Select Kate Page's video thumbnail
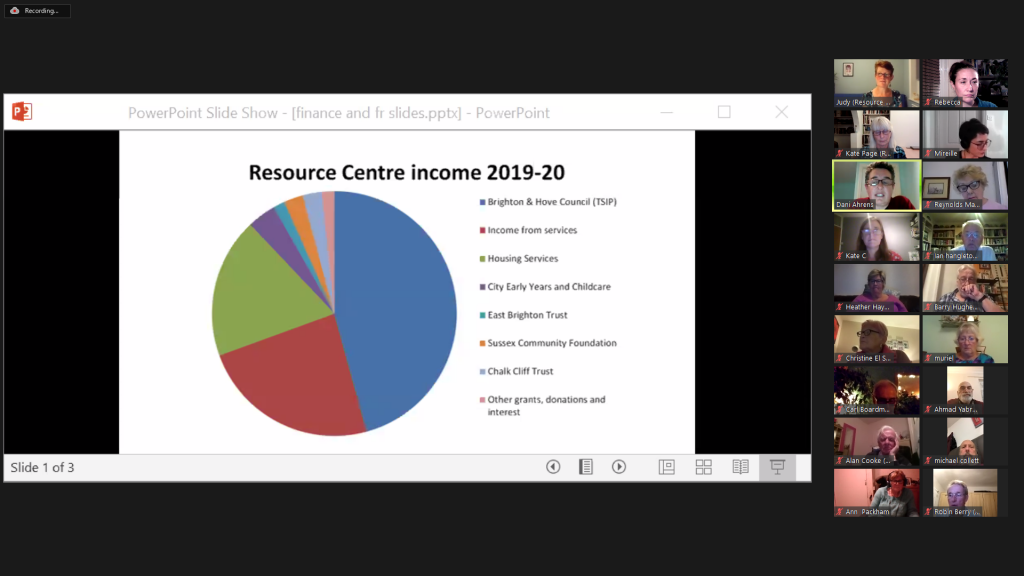 coord(876,134)
